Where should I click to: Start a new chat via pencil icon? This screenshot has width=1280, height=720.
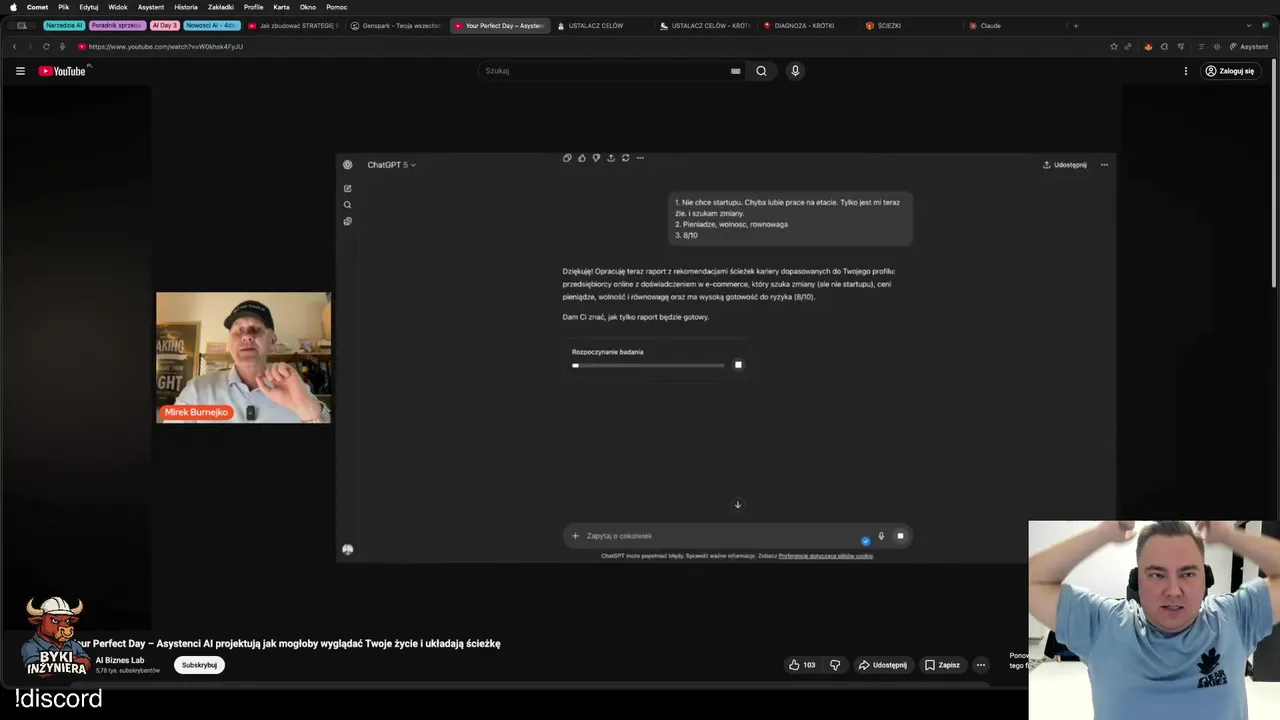coord(347,188)
